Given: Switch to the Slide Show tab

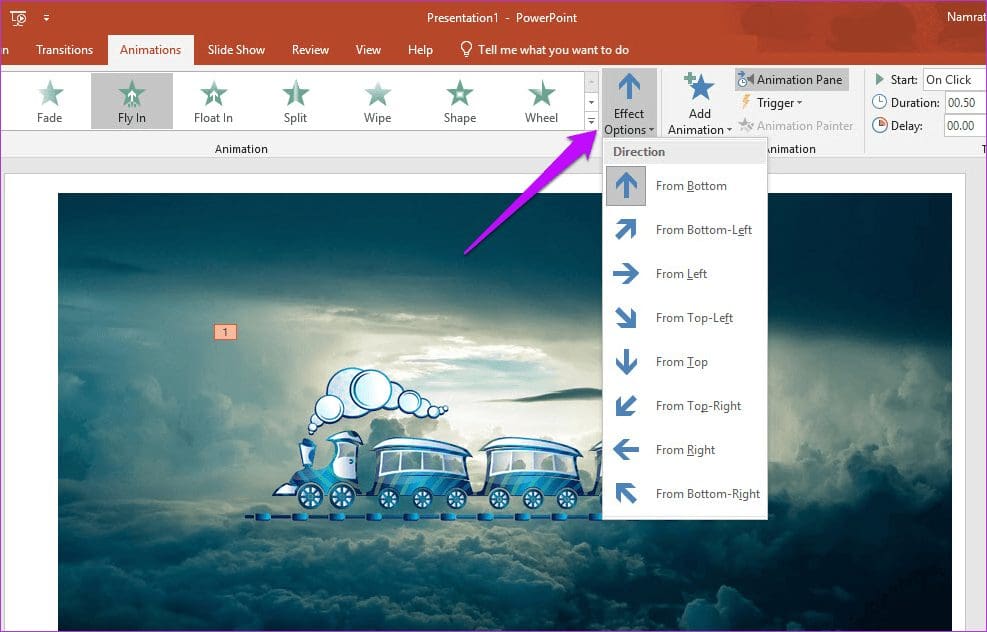Looking at the screenshot, I should coord(236,49).
